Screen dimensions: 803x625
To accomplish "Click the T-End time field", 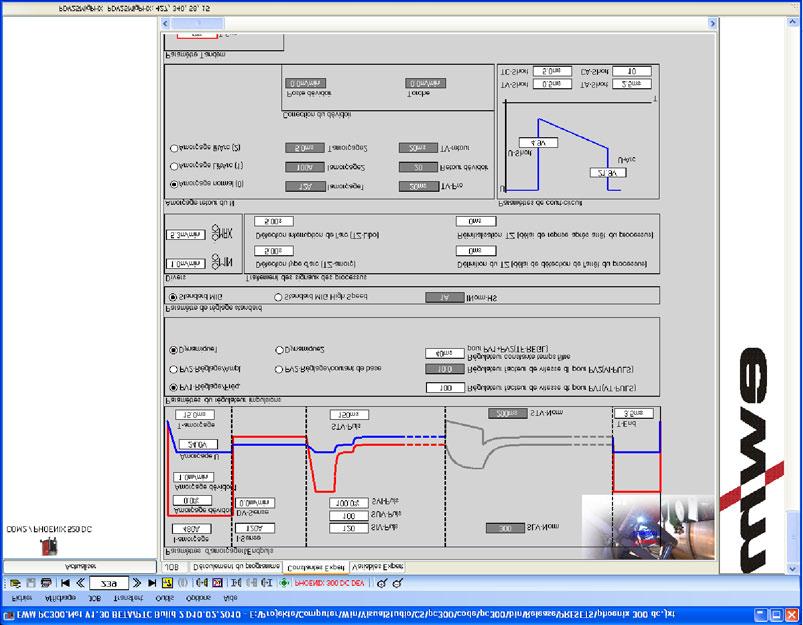I will point(633,413).
